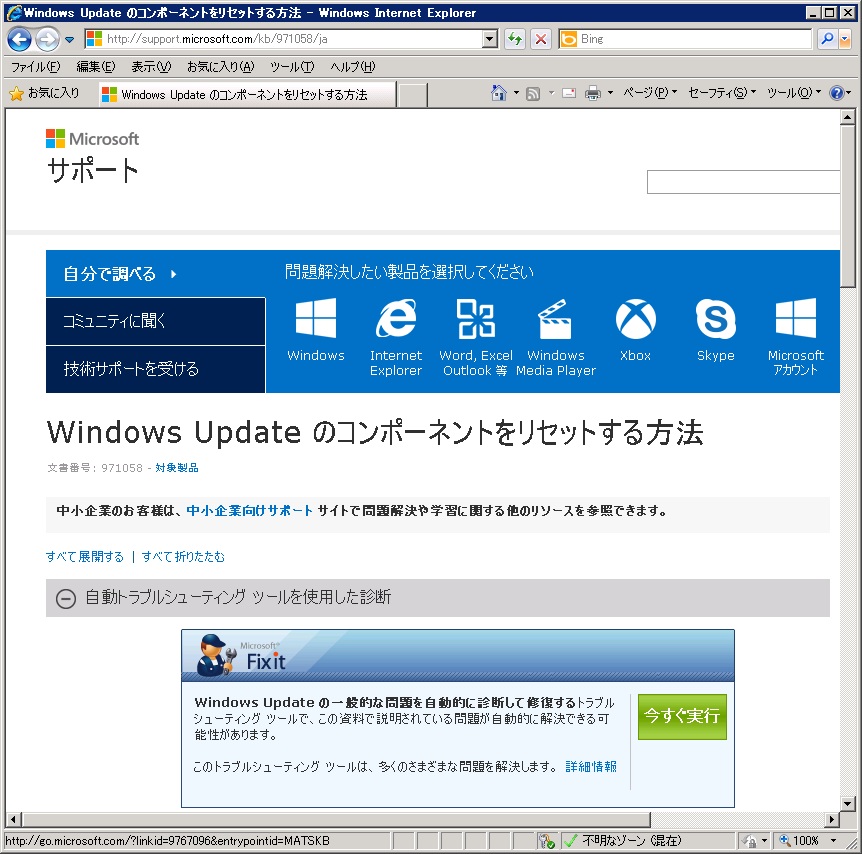Click the すべて展開する link
Screen dimensions: 862x854
[85, 557]
